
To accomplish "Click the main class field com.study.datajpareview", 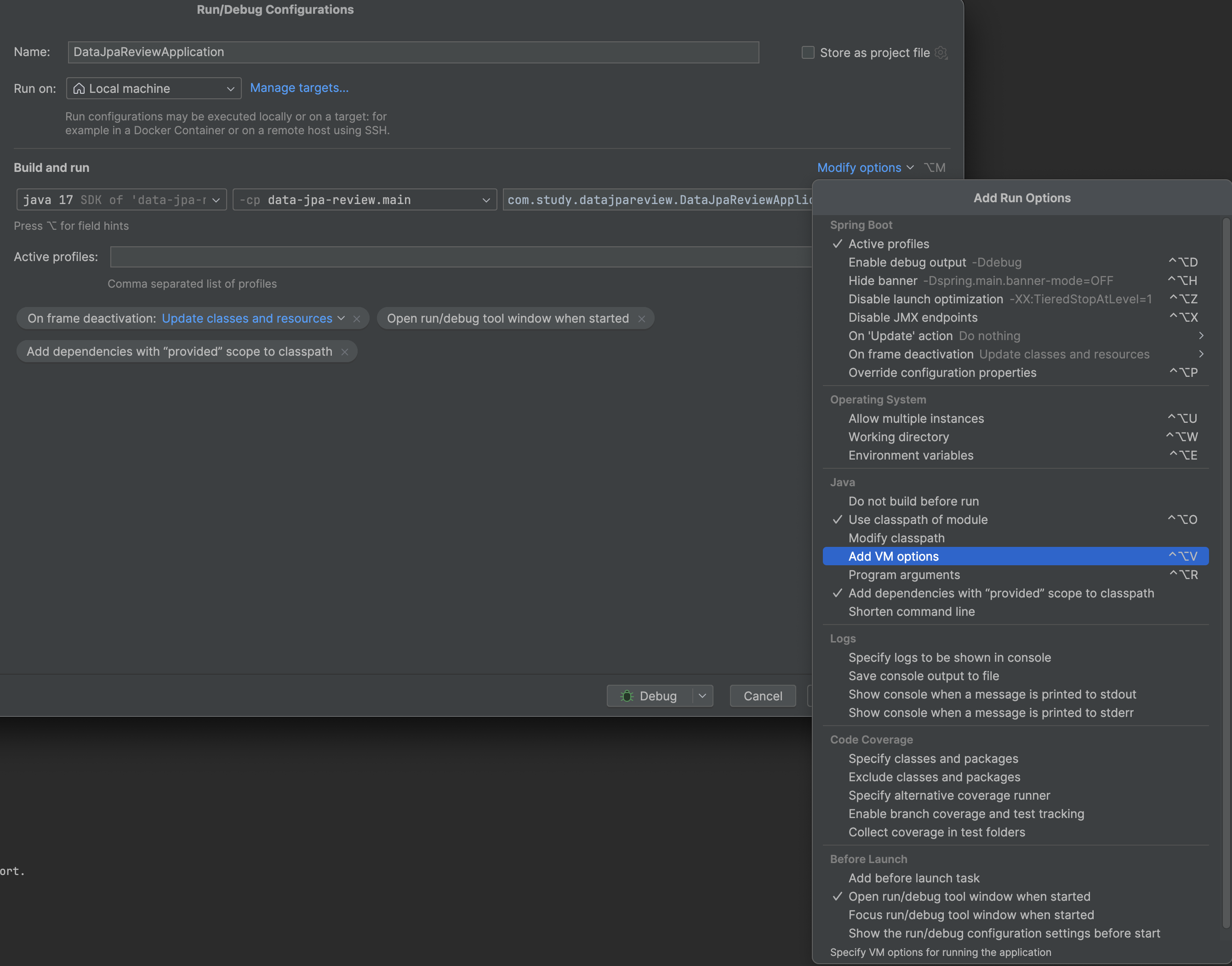I will coord(657,199).
